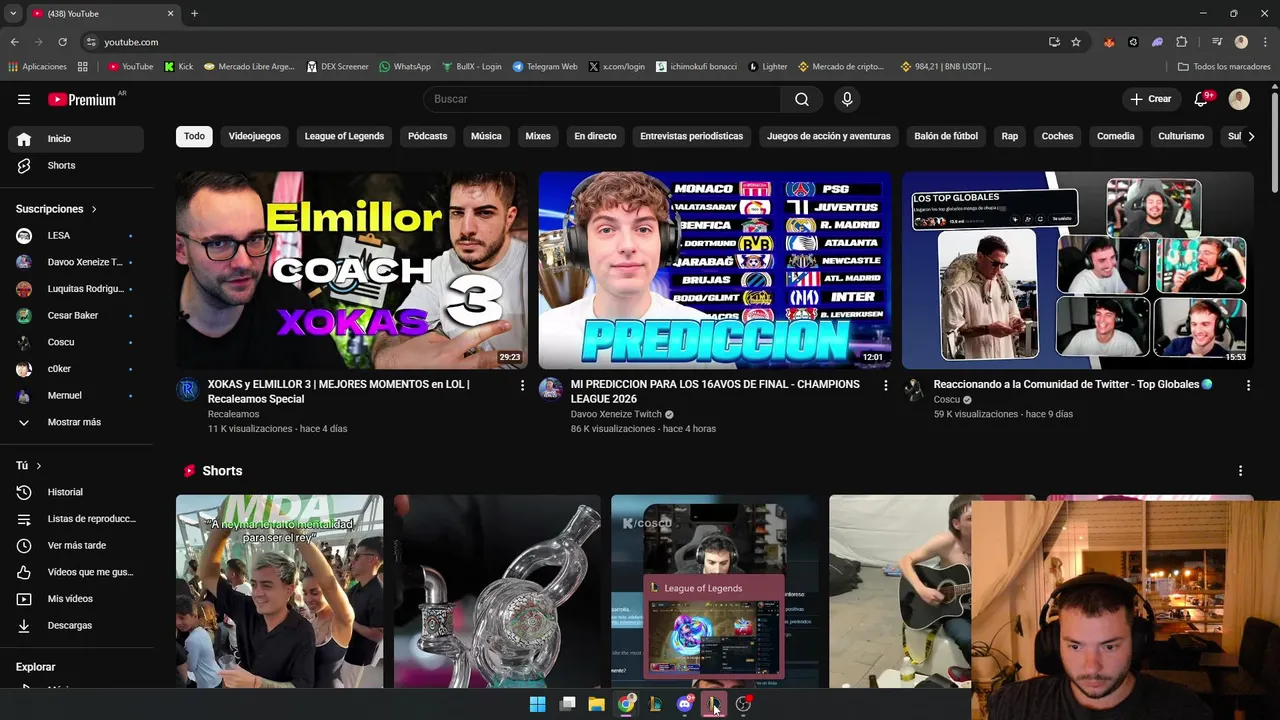Image resolution: width=1280 pixels, height=720 pixels.
Task: Open the MetaMask fox extension
Action: pyautogui.click(x=1109, y=42)
